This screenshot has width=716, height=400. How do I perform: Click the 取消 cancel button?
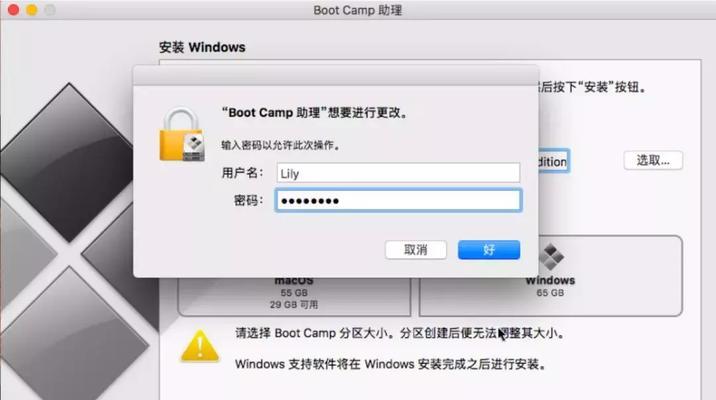(416, 250)
